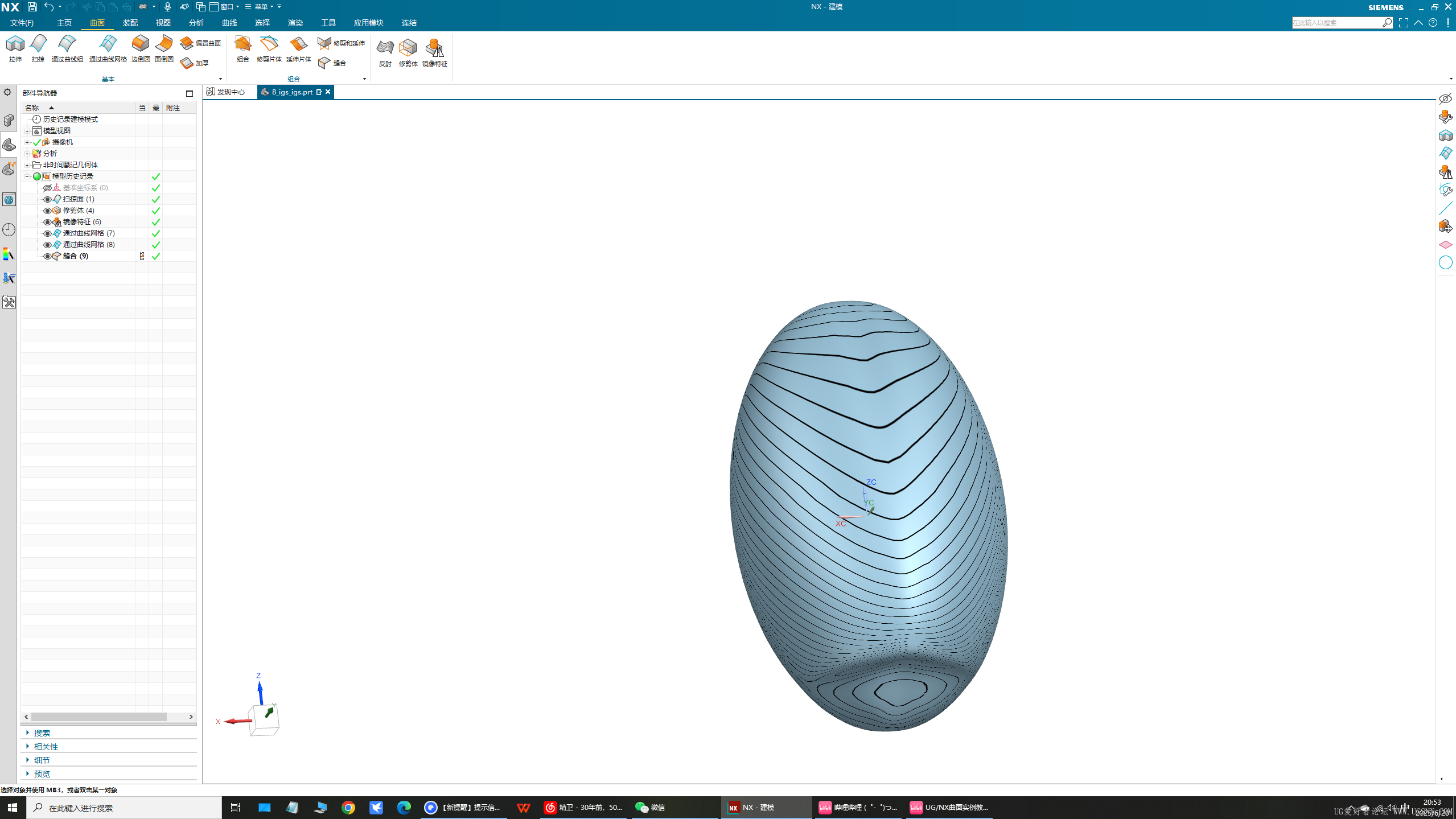This screenshot has height=819, width=1456.
Task: Toggle visibility of 扫掠面 (1)
Action: click(47, 199)
